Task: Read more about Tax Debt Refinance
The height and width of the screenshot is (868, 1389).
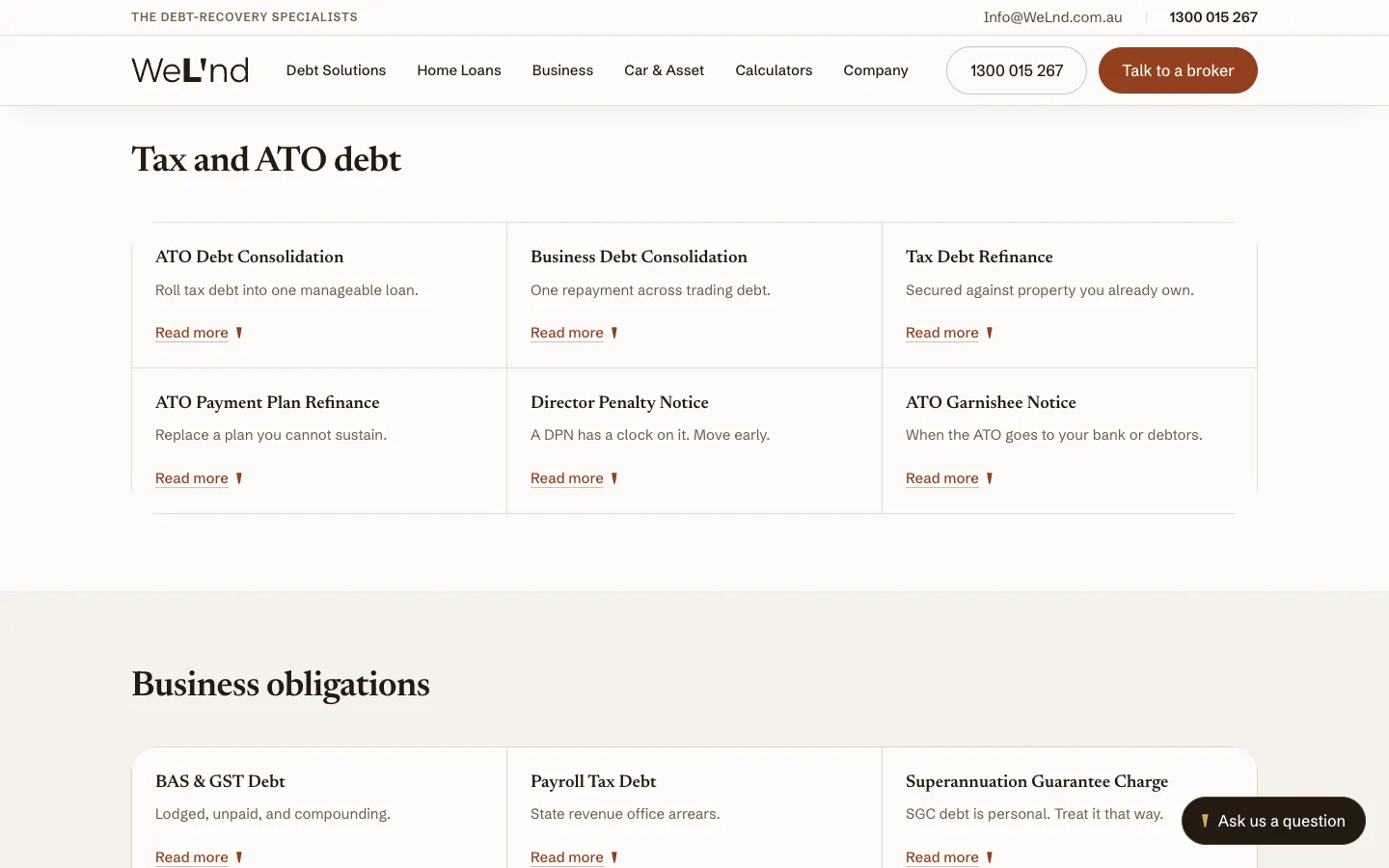Action: click(x=949, y=333)
